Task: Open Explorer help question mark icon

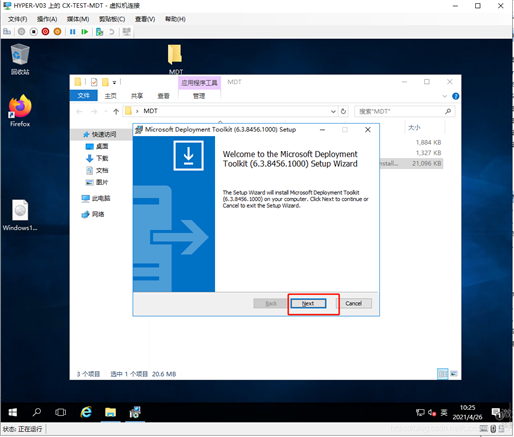Action: 455,96
